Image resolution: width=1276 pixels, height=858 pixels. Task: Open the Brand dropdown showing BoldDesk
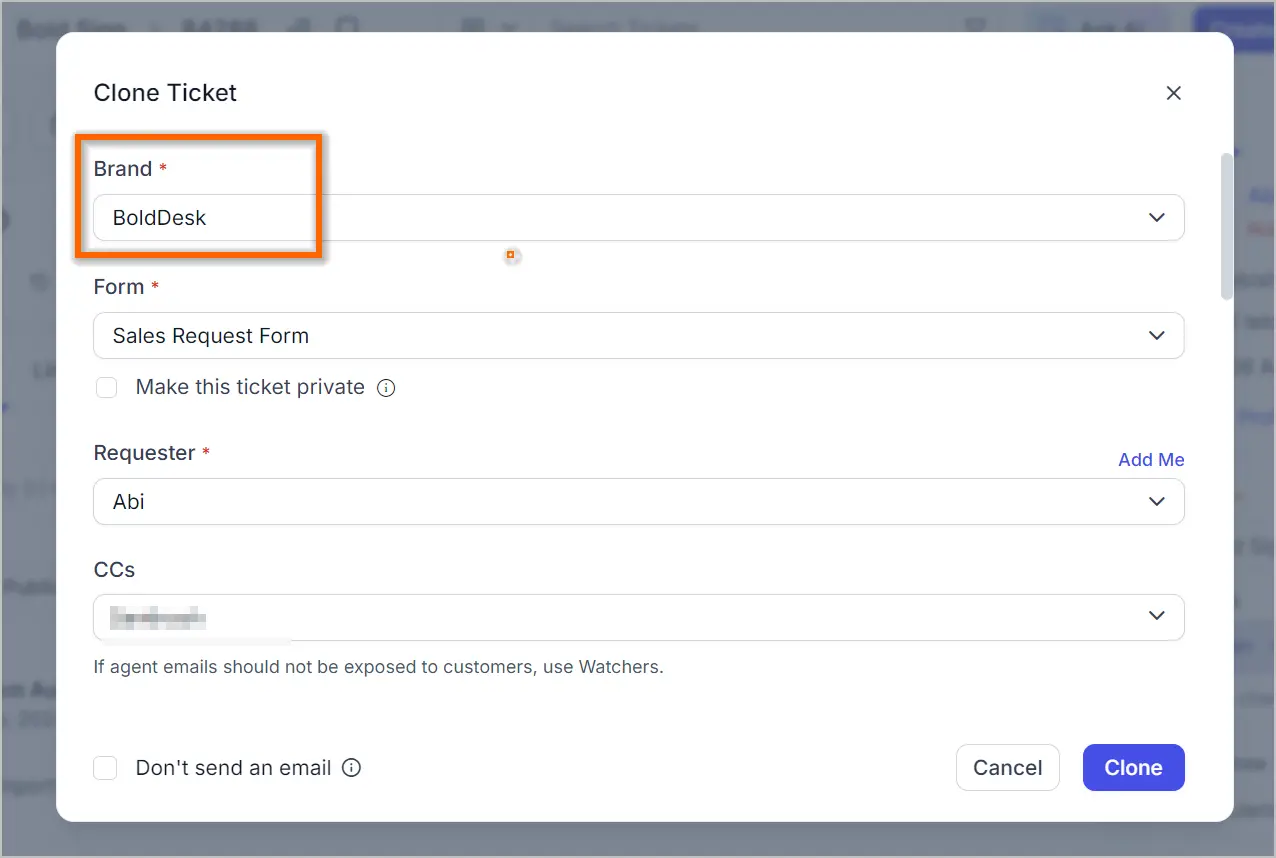click(638, 217)
